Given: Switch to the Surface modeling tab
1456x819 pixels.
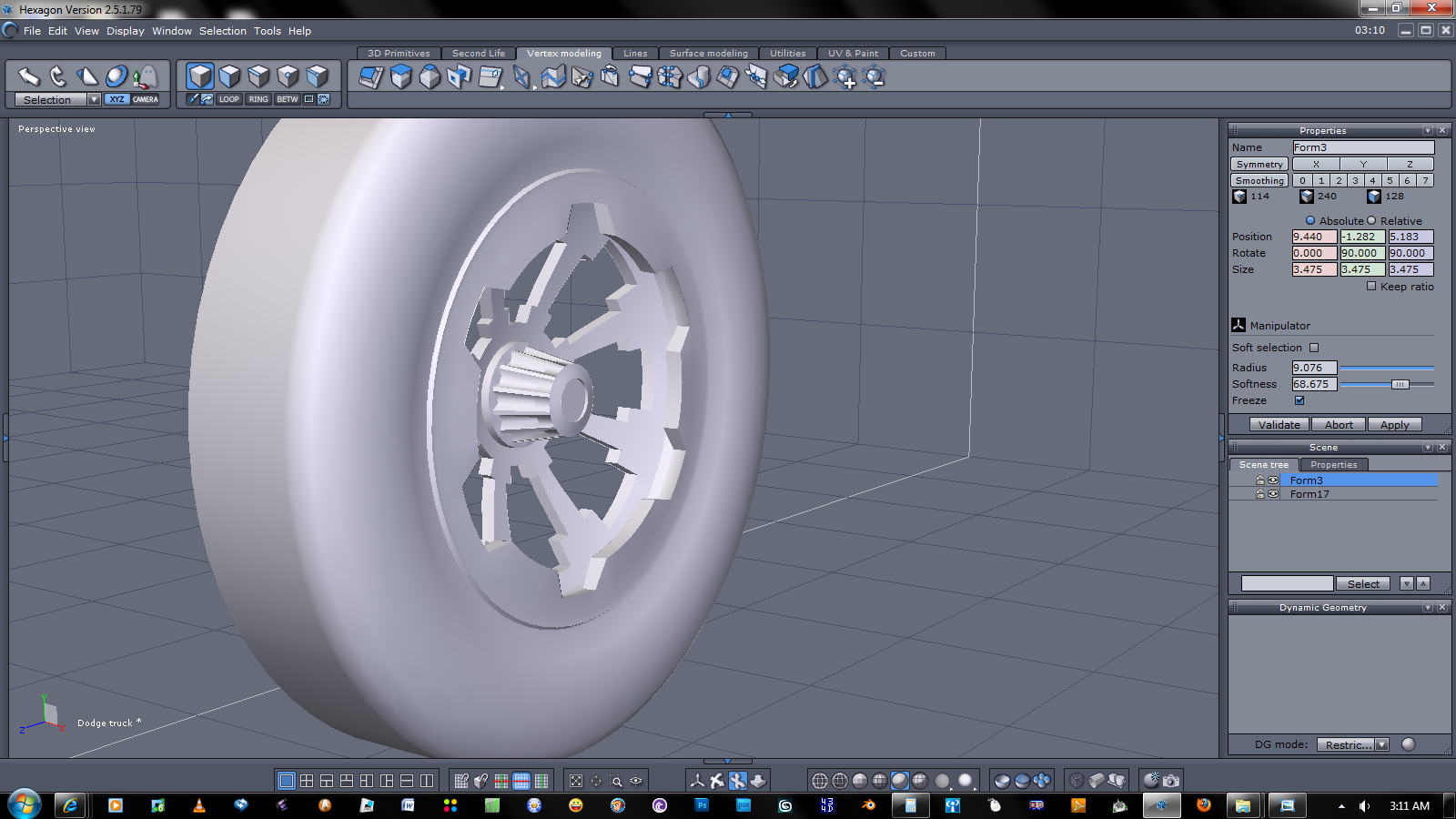Looking at the screenshot, I should coord(708,53).
